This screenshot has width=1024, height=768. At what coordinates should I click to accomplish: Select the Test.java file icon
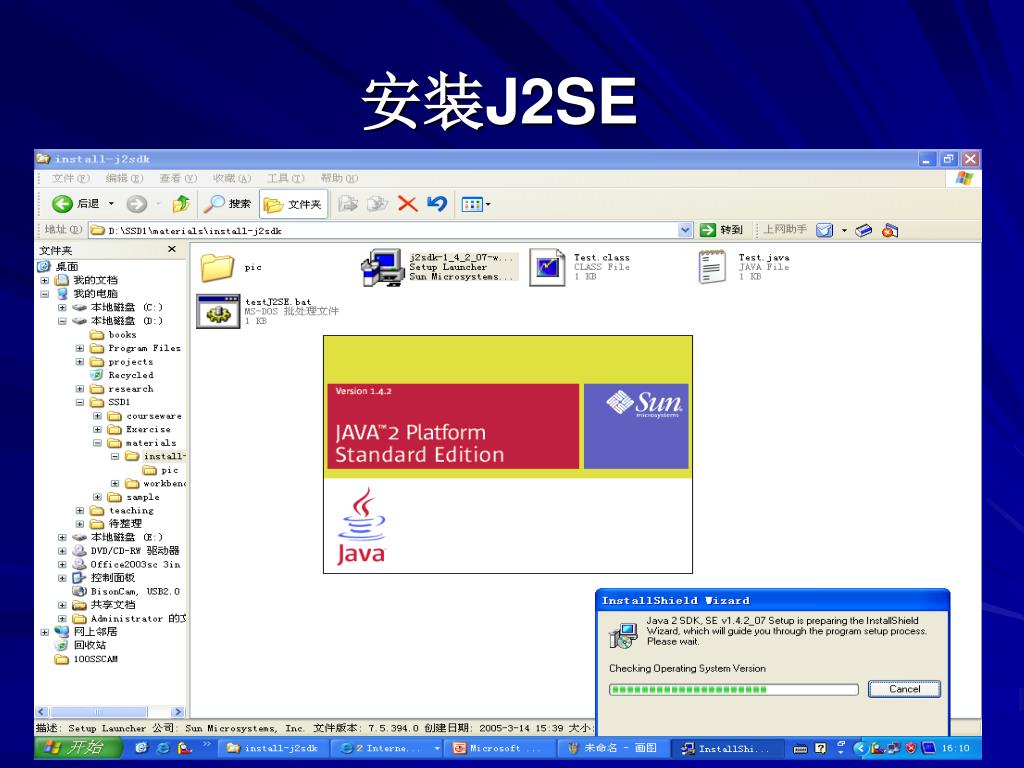[712, 267]
